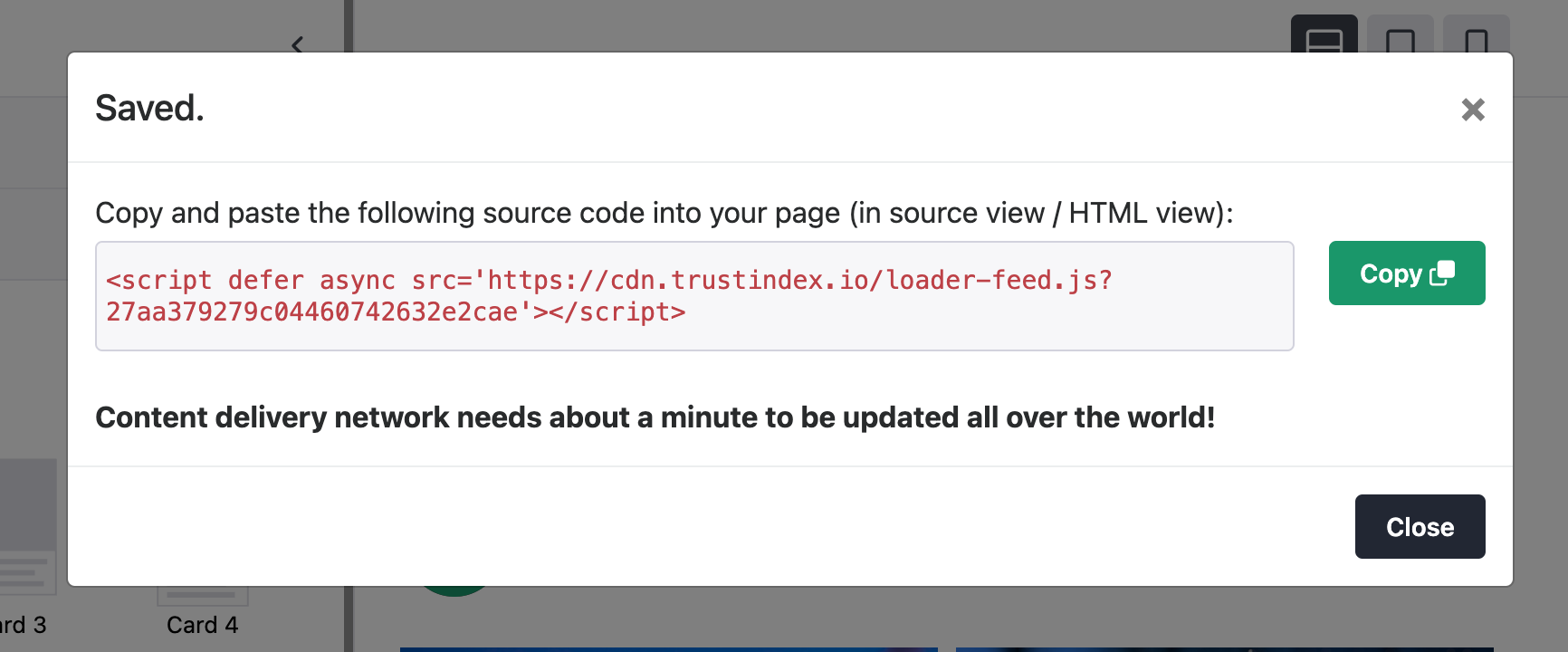The width and height of the screenshot is (1568, 652).
Task: Click the green Copy button
Action: tap(1406, 273)
